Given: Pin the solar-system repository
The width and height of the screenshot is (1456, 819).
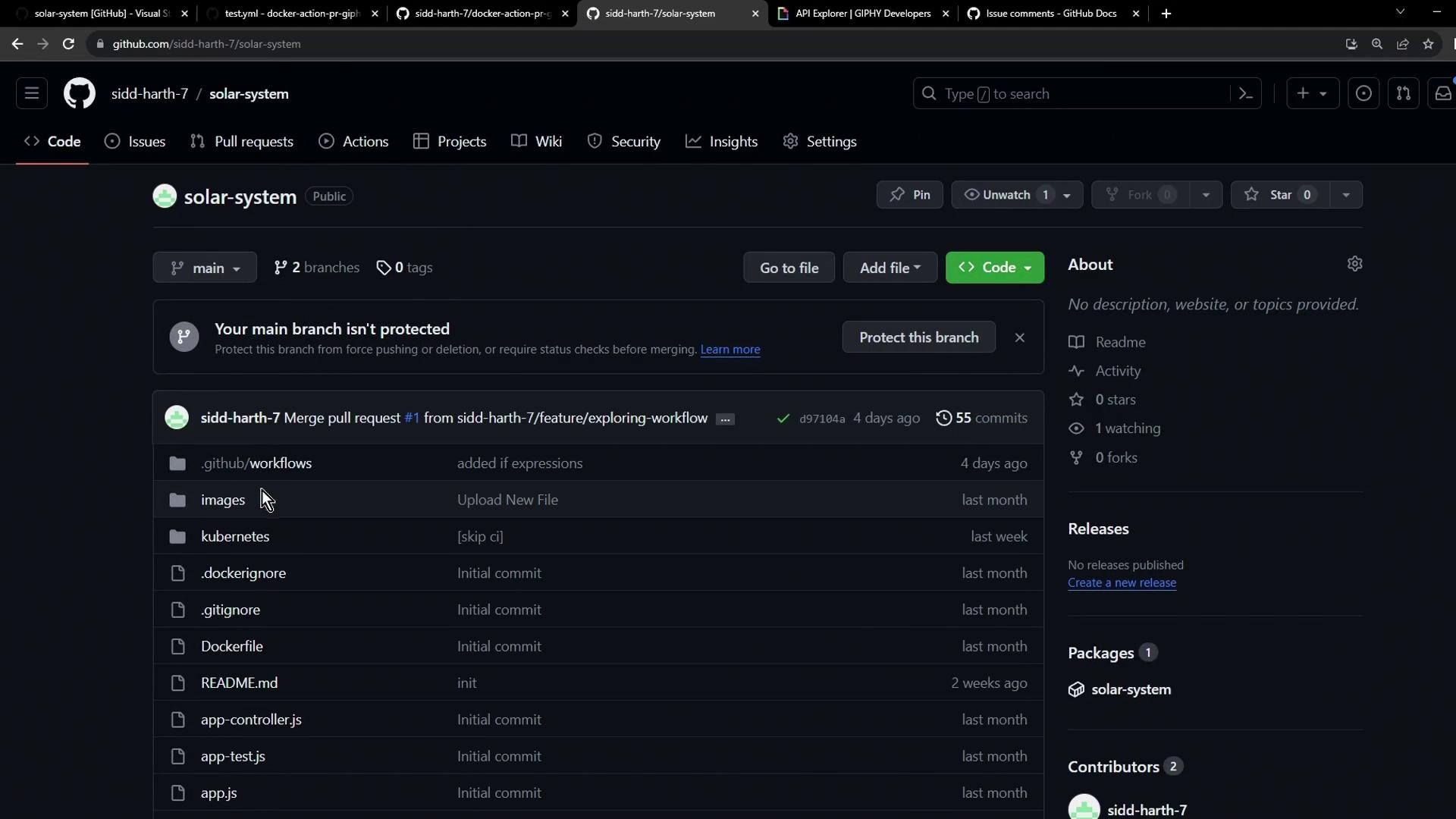Looking at the screenshot, I should pyautogui.click(x=909, y=195).
